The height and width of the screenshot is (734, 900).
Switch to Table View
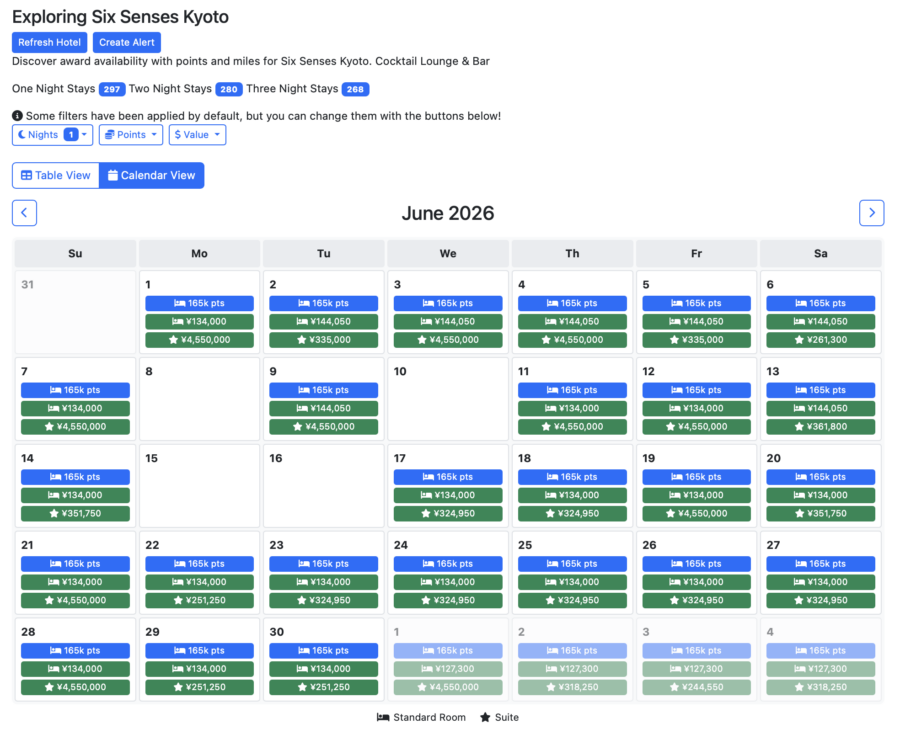56,176
